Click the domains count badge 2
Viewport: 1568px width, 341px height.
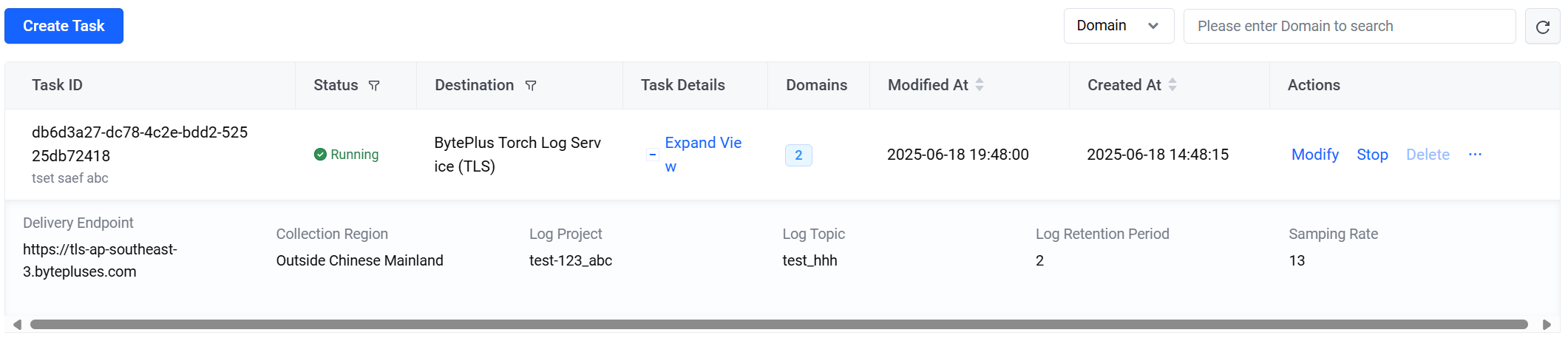pos(798,155)
